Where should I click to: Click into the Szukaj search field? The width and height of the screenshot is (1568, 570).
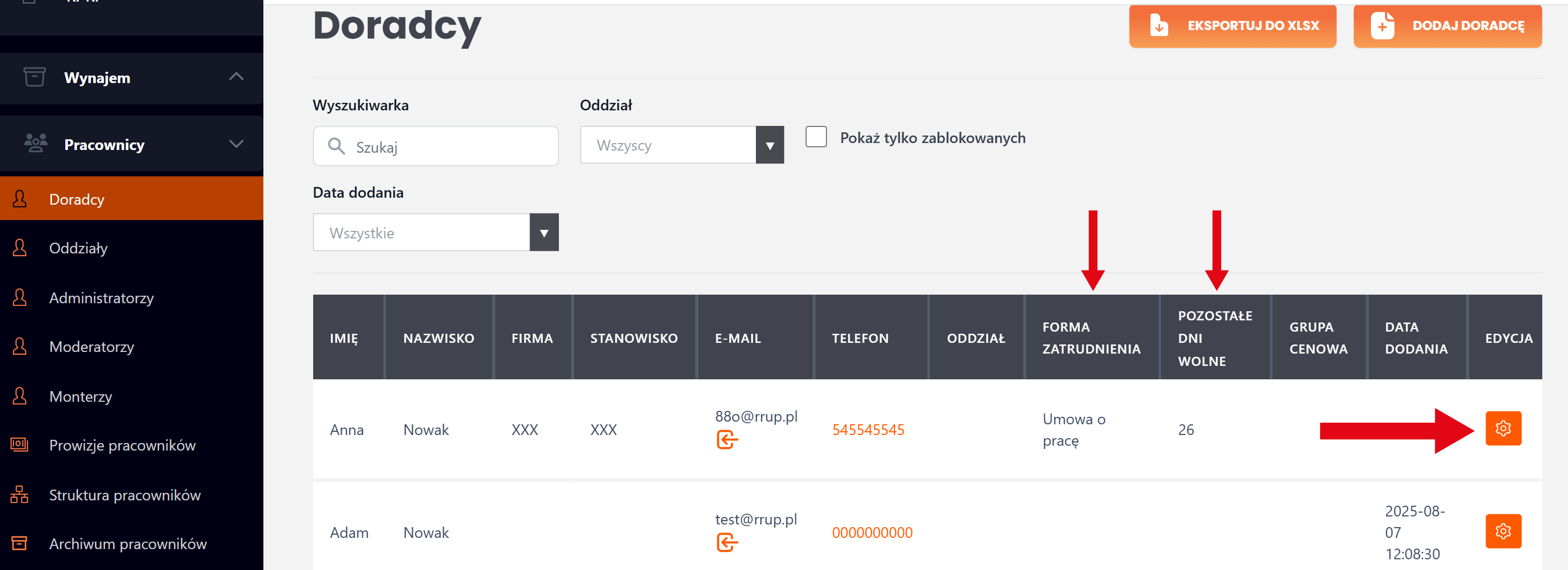[x=450, y=147]
